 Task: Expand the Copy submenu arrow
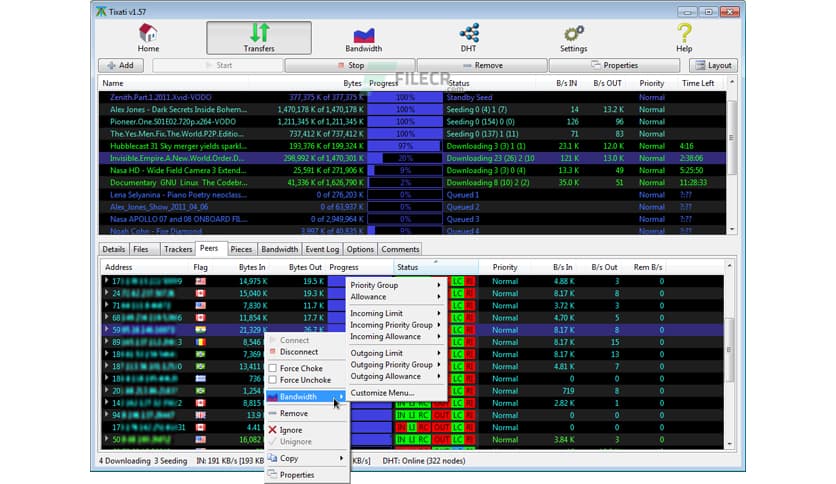click(342, 458)
